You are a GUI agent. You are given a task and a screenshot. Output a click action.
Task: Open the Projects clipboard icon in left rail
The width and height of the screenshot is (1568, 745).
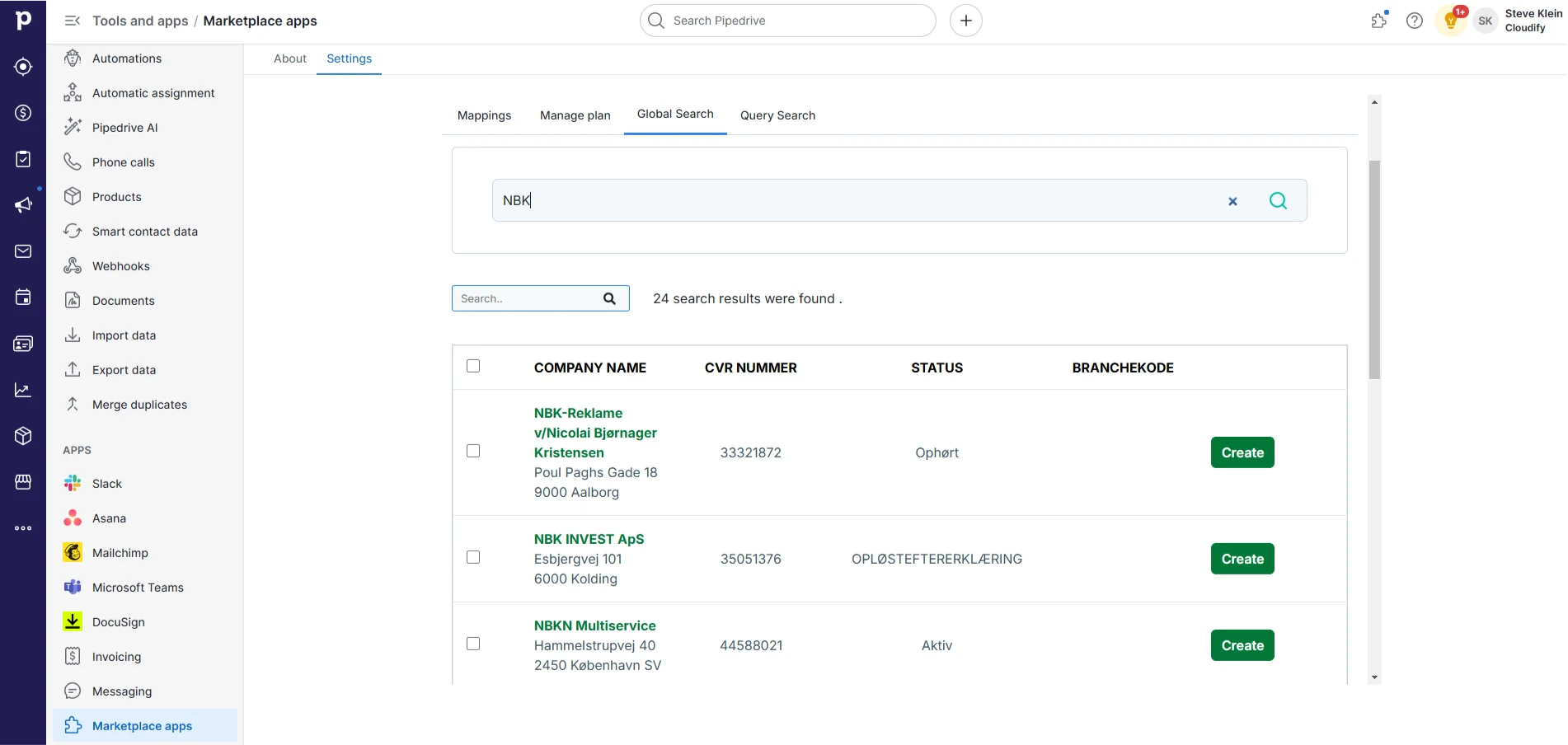pos(23,159)
